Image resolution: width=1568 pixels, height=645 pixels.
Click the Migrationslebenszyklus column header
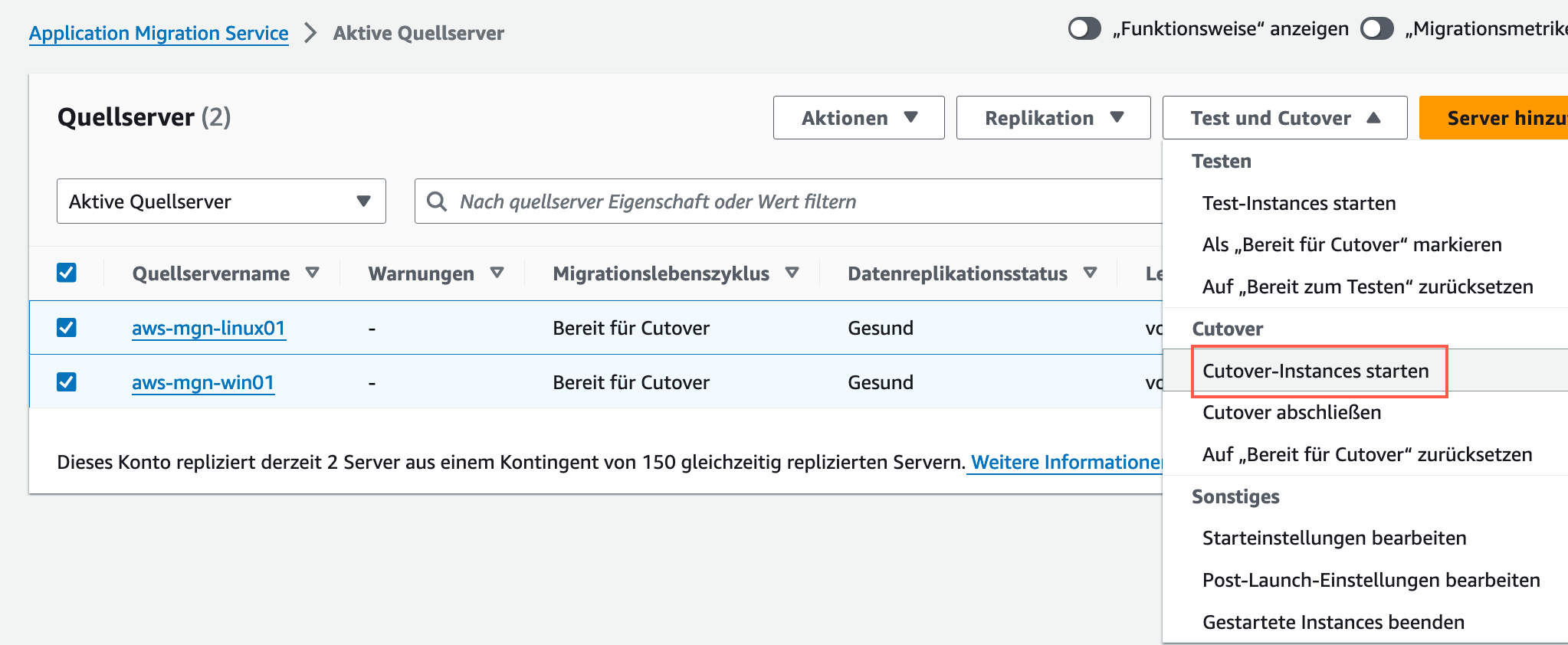(x=661, y=273)
